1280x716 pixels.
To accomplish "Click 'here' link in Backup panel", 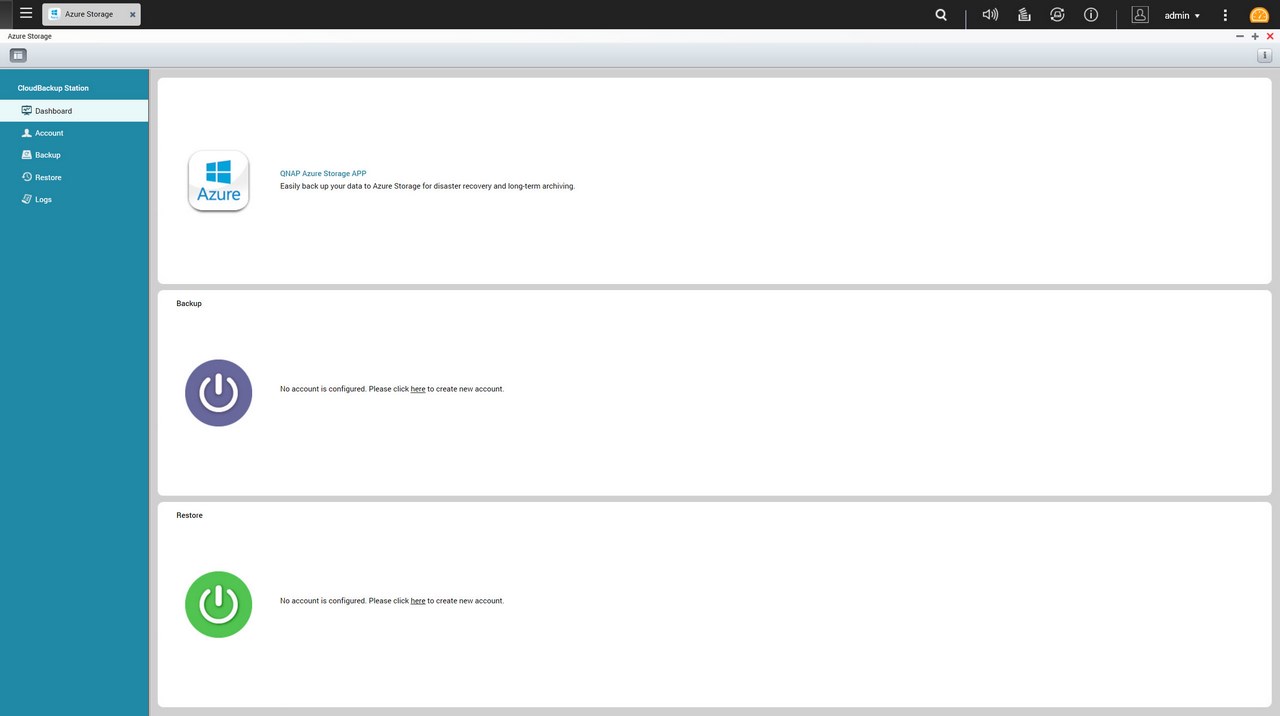I will tap(418, 389).
